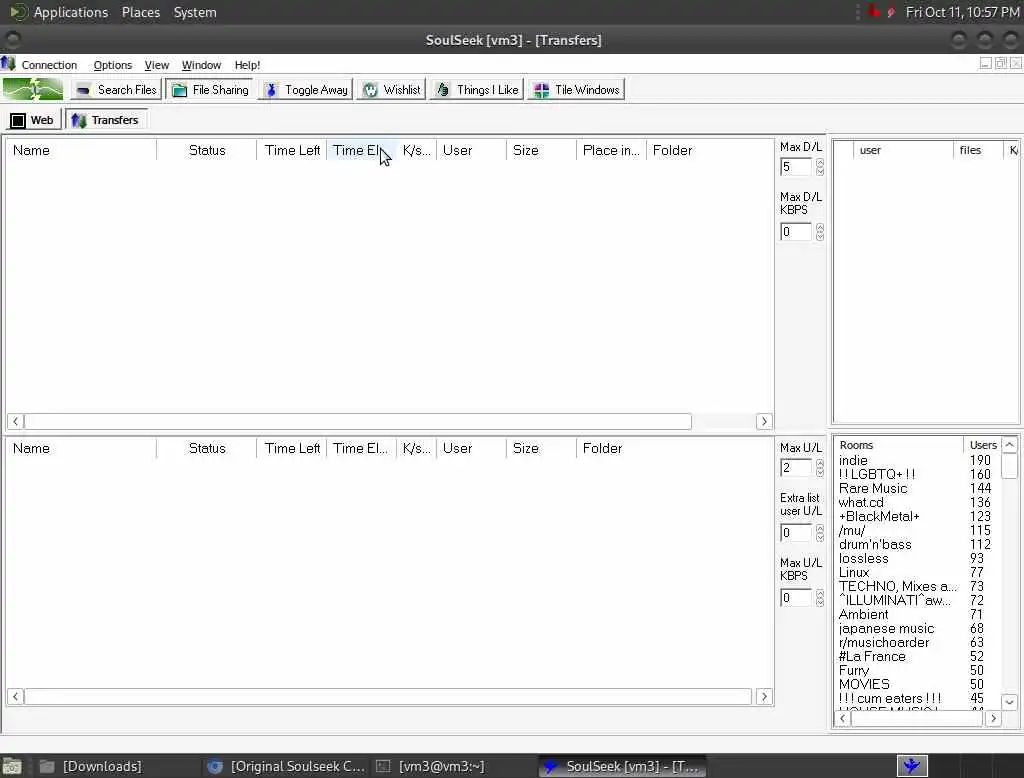Image resolution: width=1024 pixels, height=778 pixels.
Task: Click rooms list horizontal scroll-left arrow
Action: [x=842, y=719]
